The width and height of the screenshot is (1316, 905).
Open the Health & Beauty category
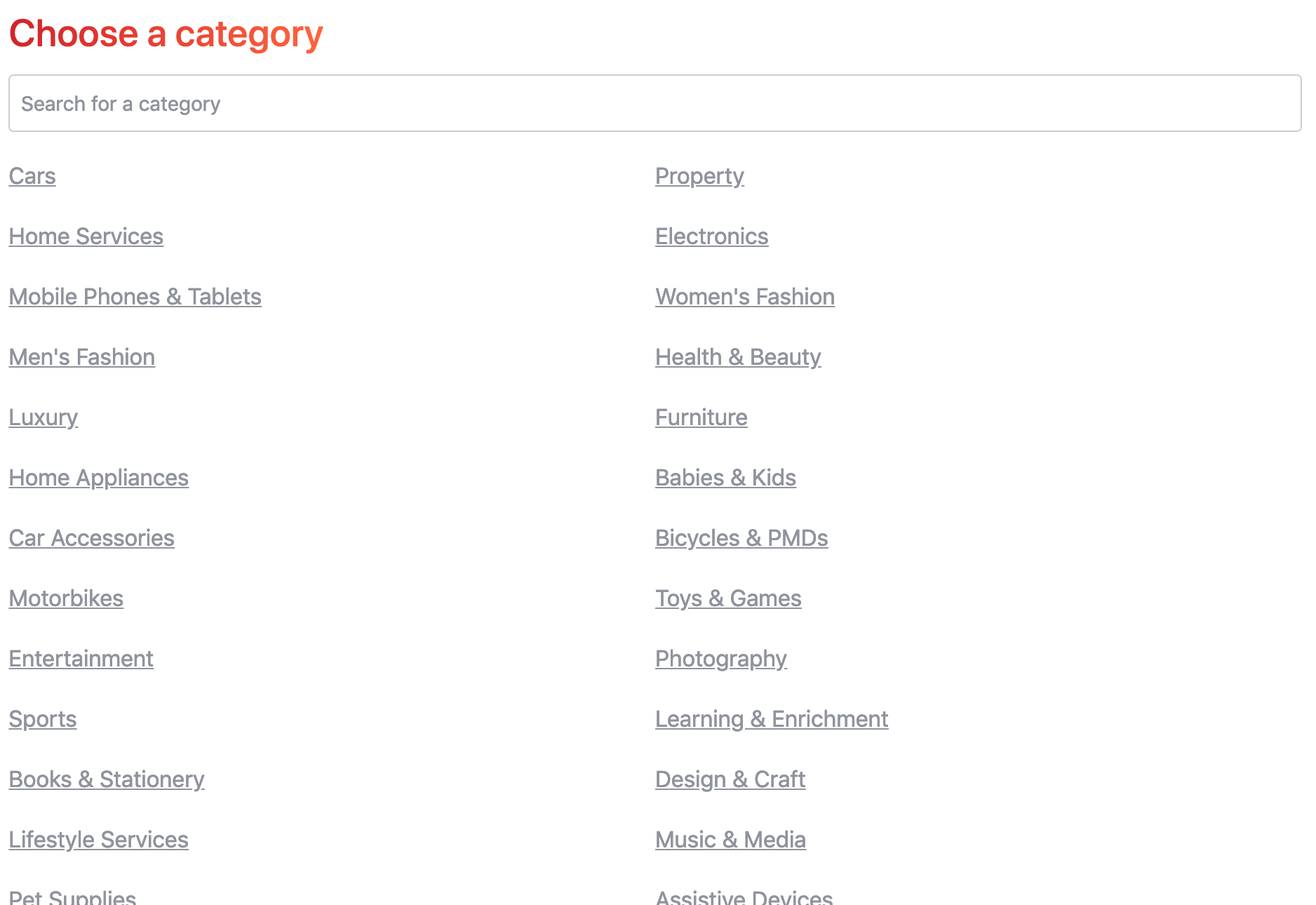click(738, 358)
